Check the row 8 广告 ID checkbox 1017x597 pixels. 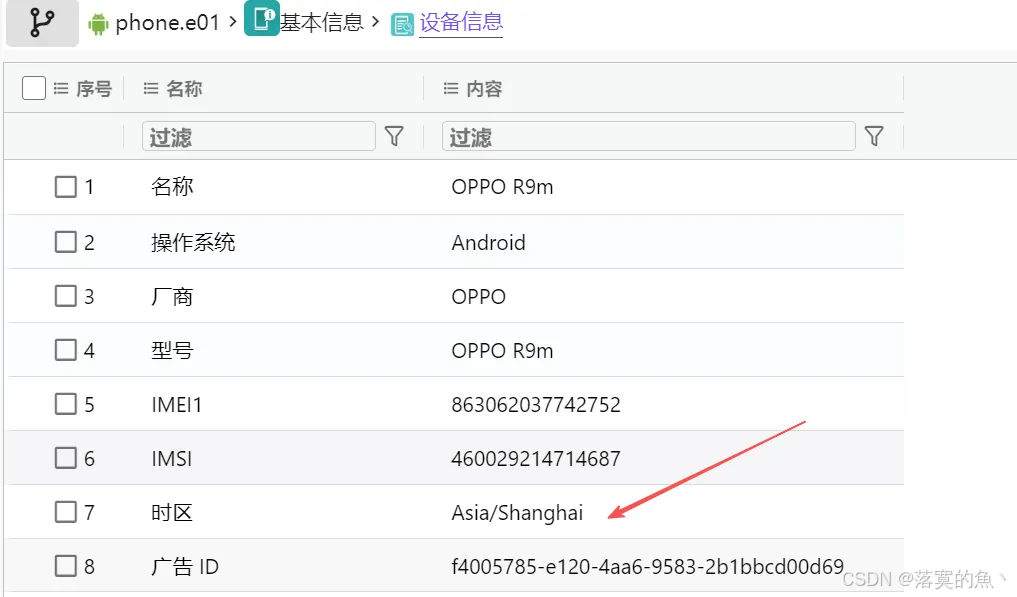pyautogui.click(x=66, y=565)
